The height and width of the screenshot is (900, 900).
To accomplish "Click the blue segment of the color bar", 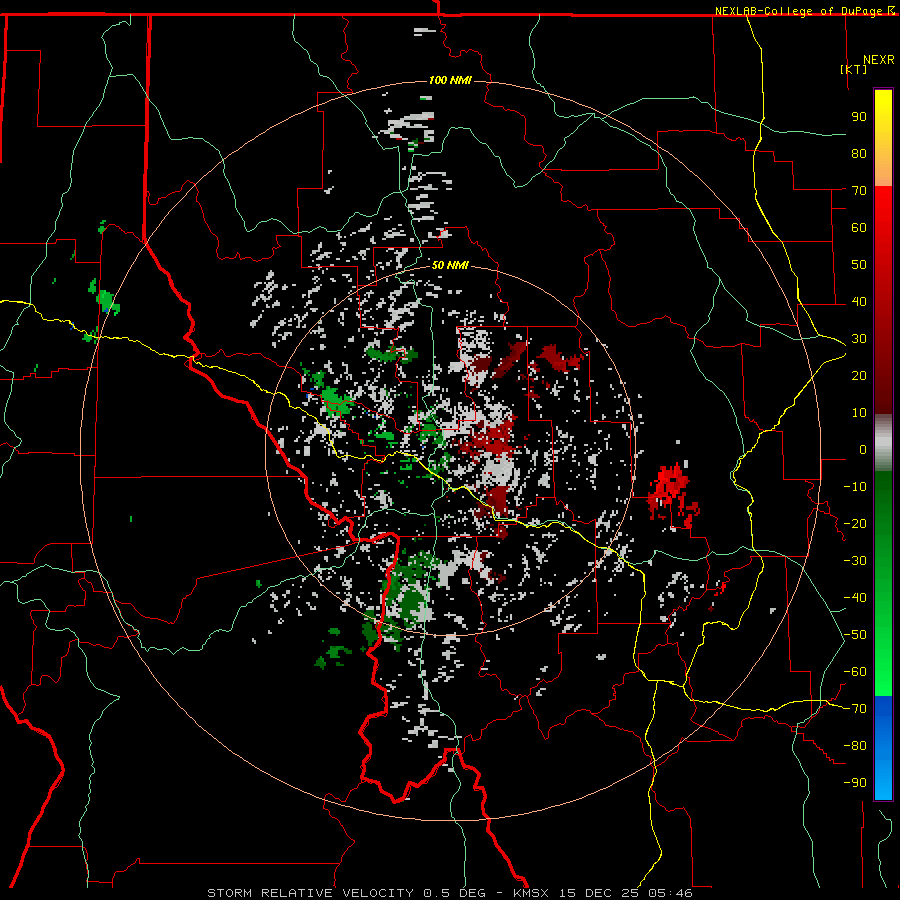I will pos(883,747).
